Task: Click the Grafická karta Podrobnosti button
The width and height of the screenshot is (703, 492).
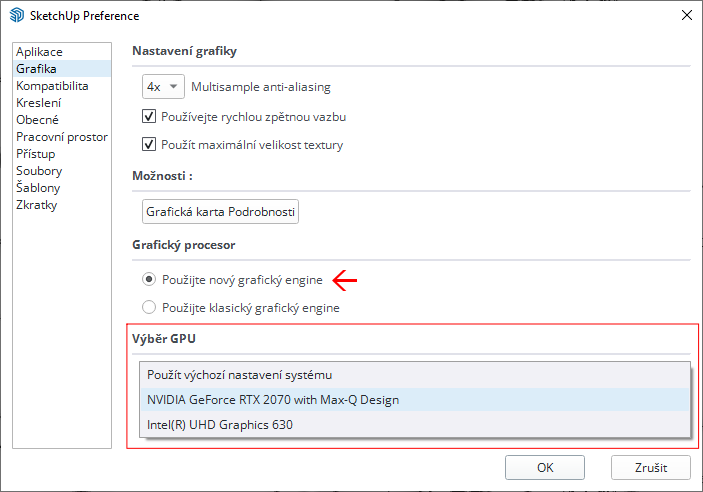Action: click(x=221, y=213)
